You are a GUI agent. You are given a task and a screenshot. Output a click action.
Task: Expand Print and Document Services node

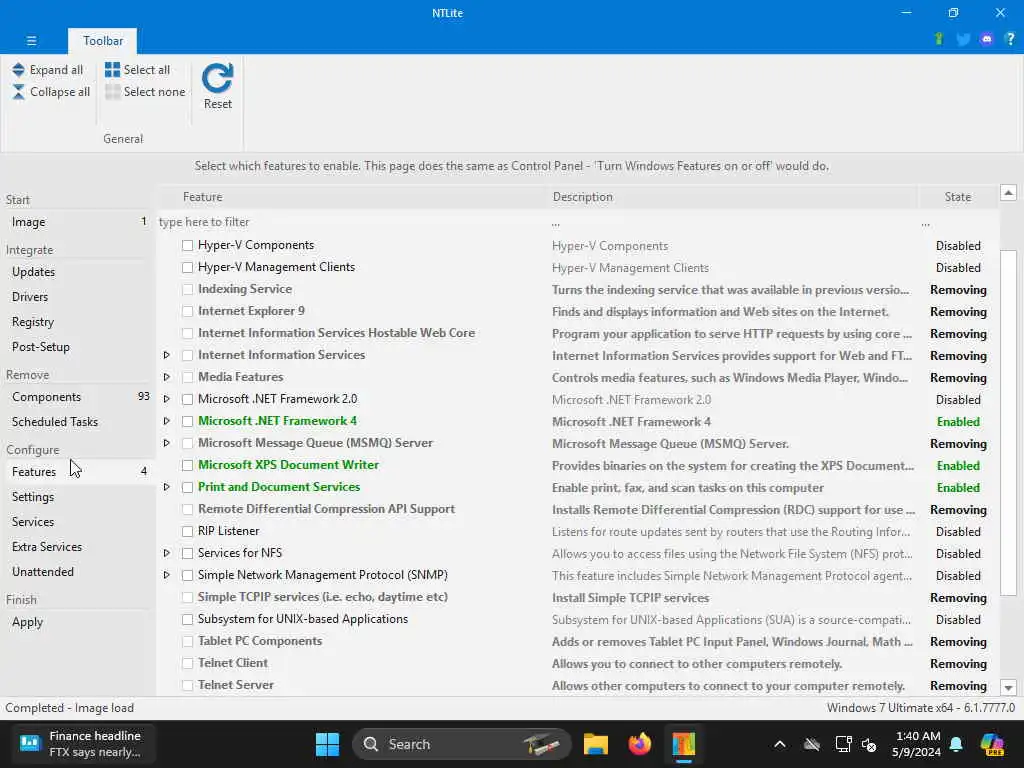coord(167,487)
